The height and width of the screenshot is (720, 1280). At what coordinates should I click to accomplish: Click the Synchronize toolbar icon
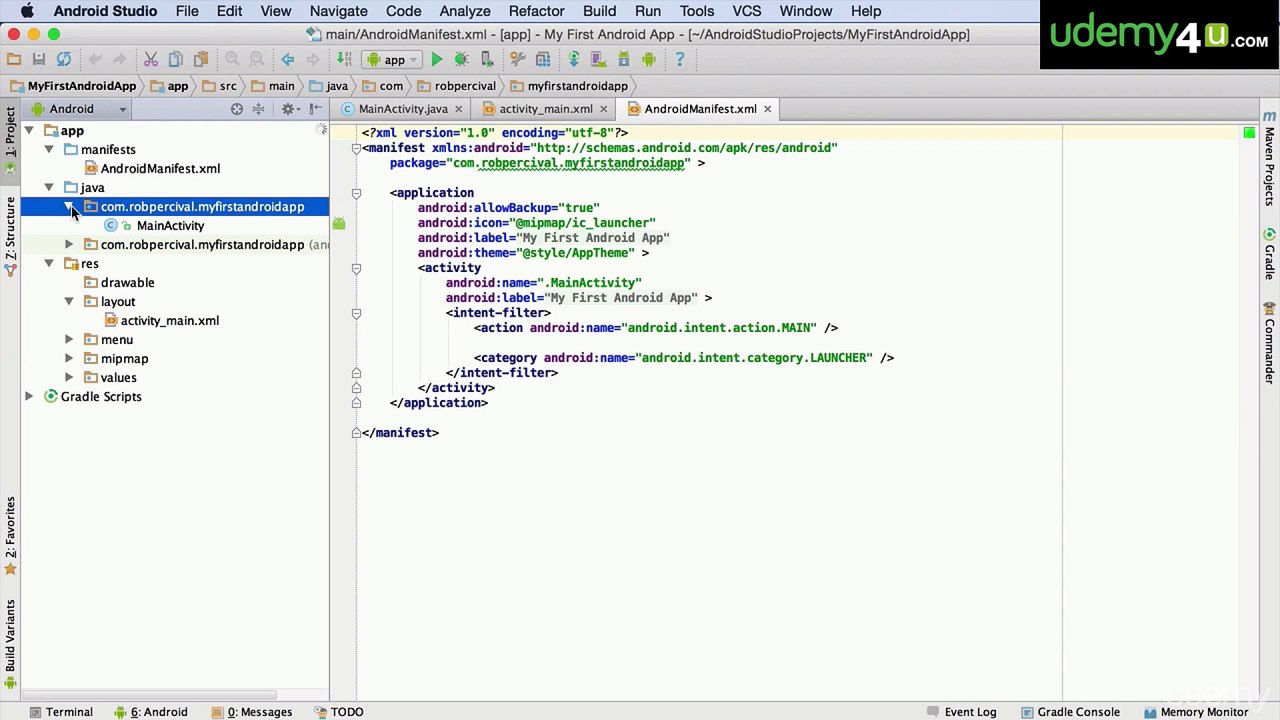[x=64, y=59]
